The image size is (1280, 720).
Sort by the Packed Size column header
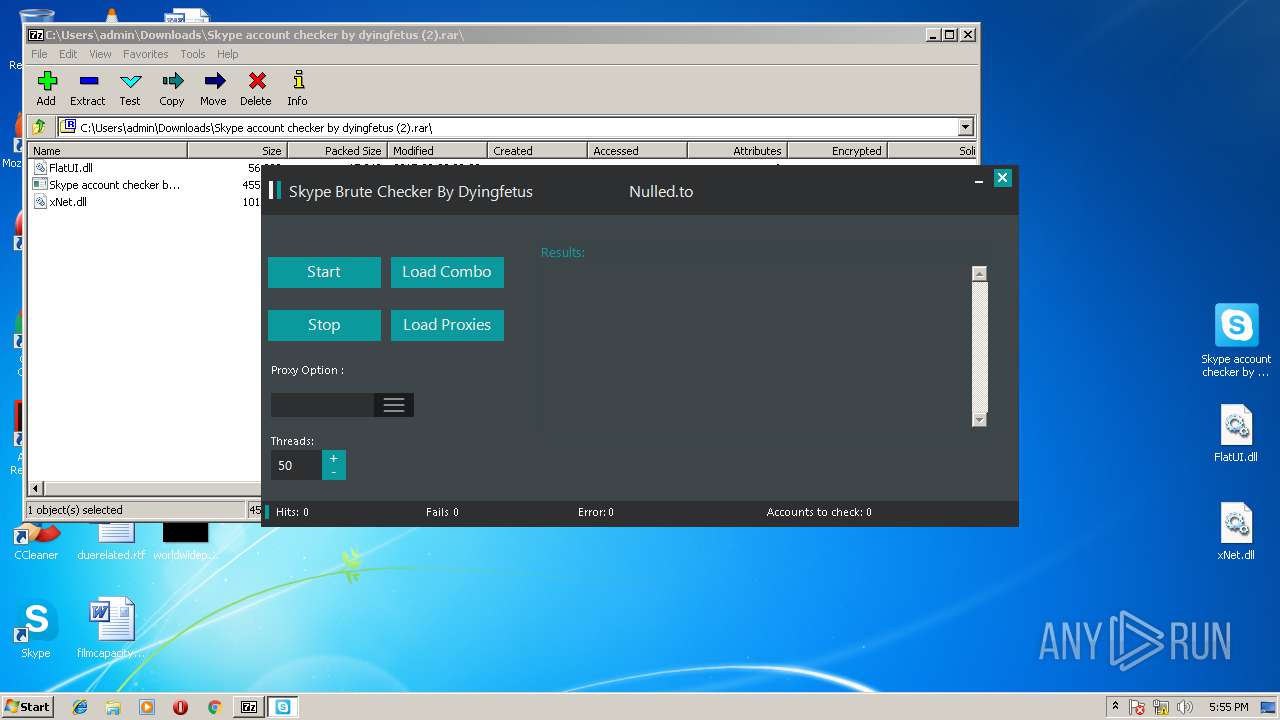click(338, 151)
